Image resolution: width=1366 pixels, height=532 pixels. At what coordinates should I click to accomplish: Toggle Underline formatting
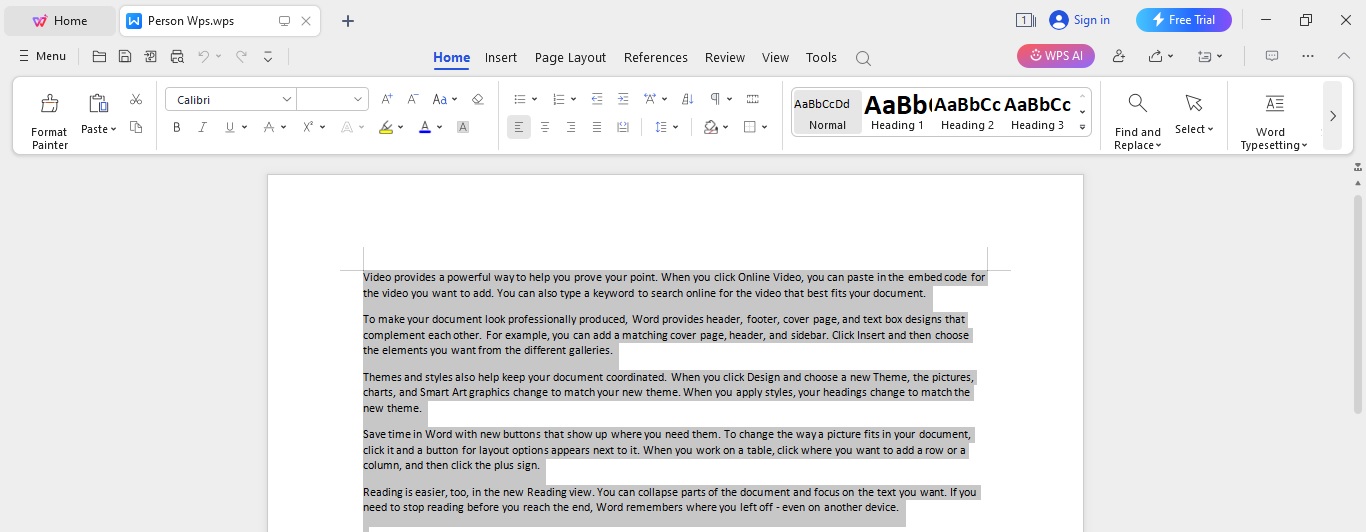(x=230, y=127)
